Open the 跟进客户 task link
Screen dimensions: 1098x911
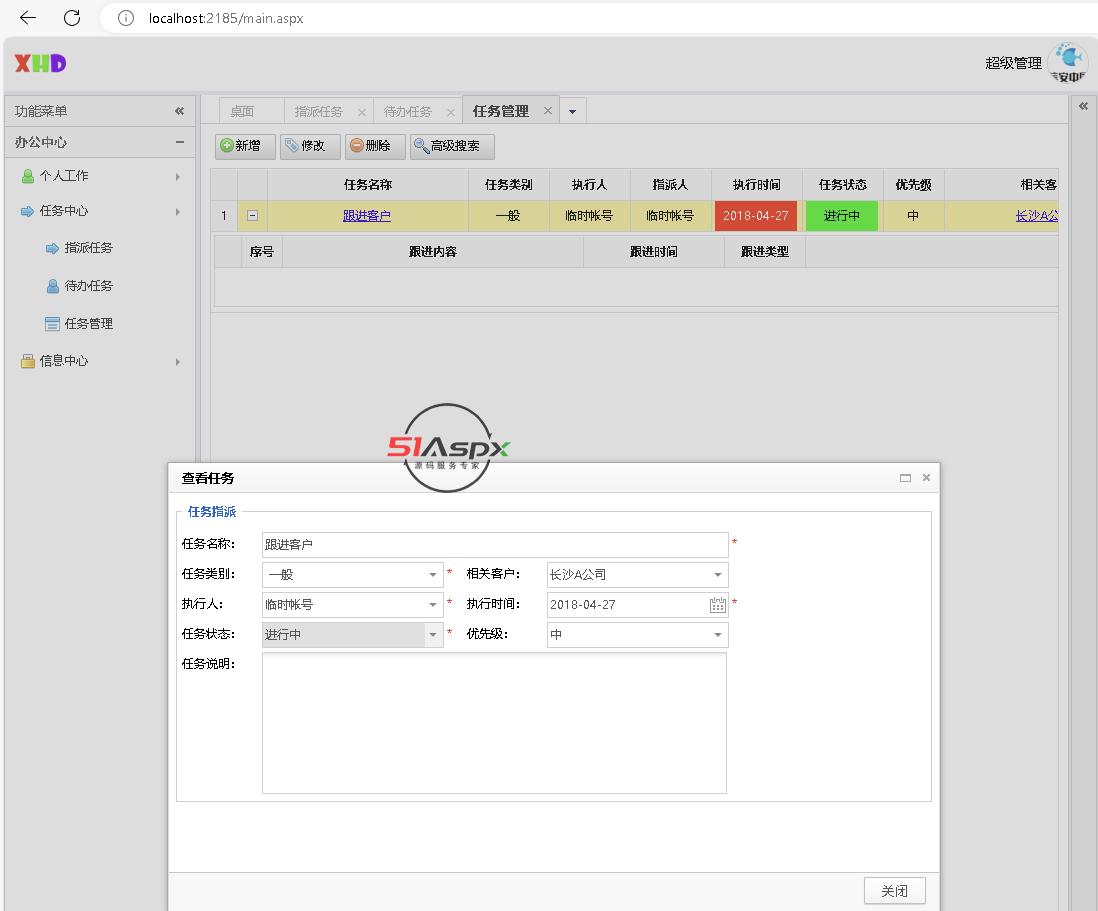367,216
